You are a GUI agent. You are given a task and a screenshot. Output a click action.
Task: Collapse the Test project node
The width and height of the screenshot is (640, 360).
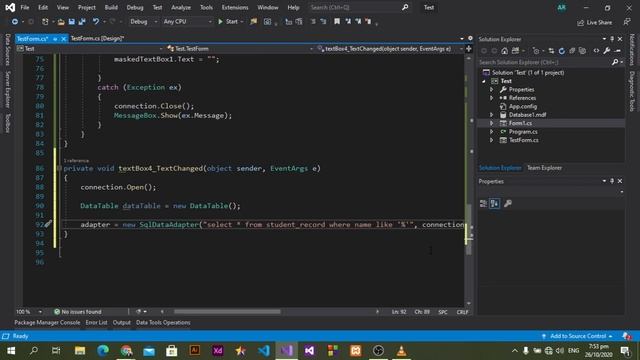(x=484, y=81)
